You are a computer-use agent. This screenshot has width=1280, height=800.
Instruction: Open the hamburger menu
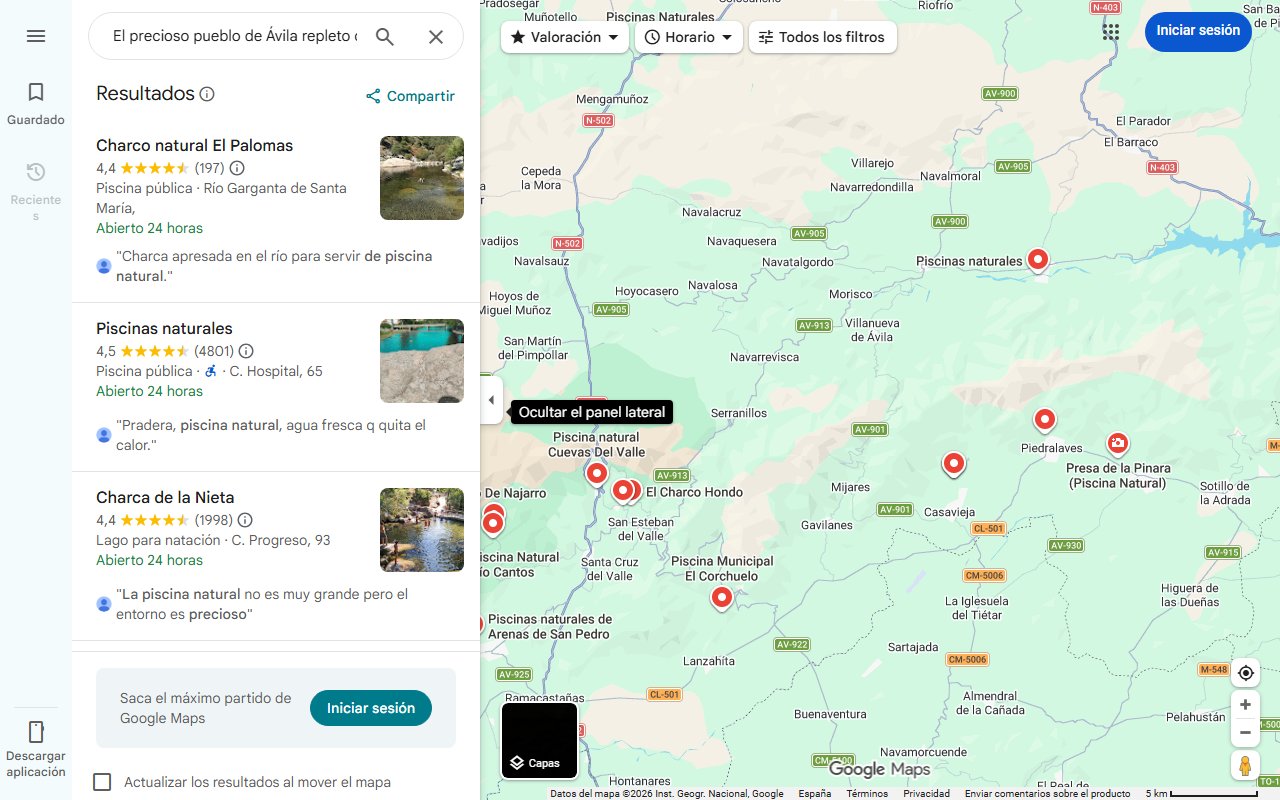(x=36, y=35)
